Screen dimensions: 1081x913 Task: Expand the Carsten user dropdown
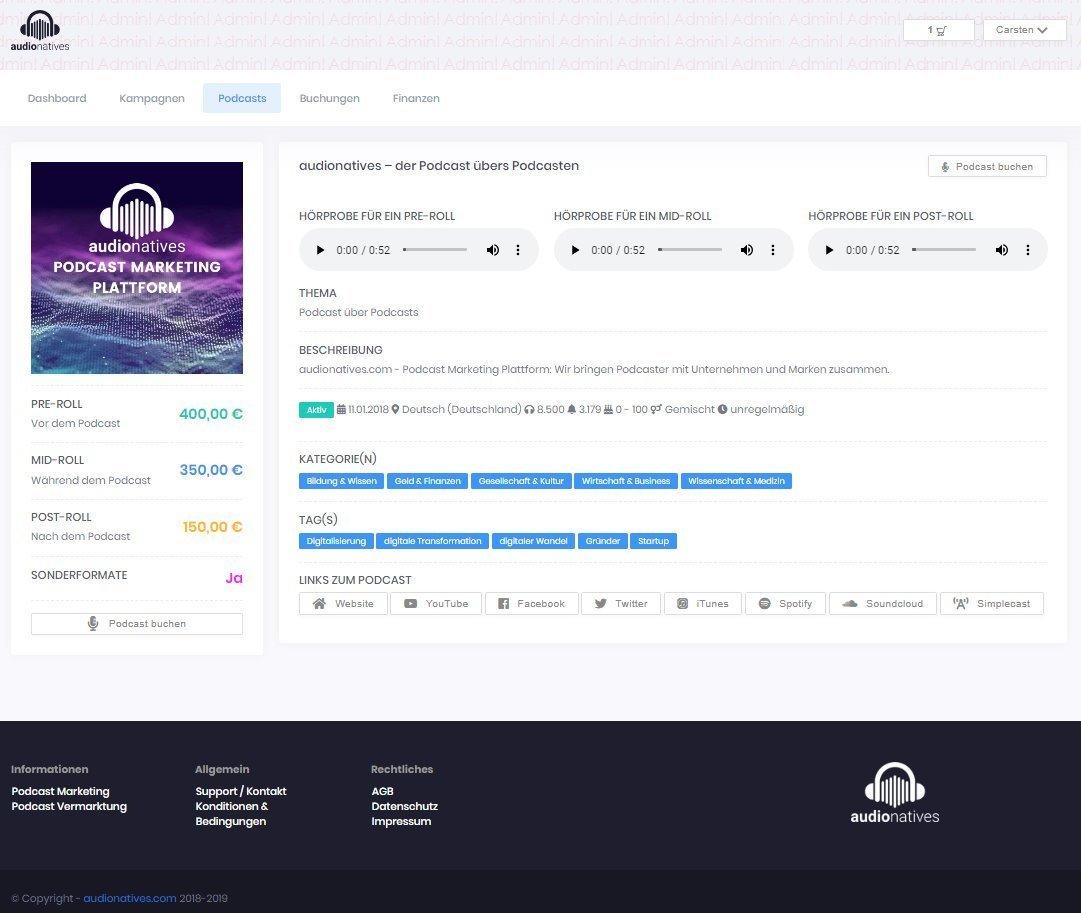coord(1024,30)
